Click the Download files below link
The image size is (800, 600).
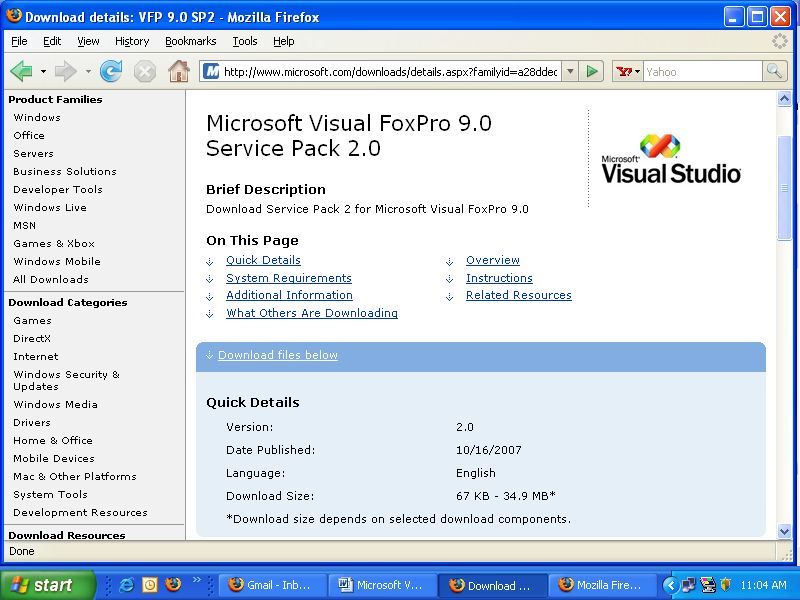(277, 355)
